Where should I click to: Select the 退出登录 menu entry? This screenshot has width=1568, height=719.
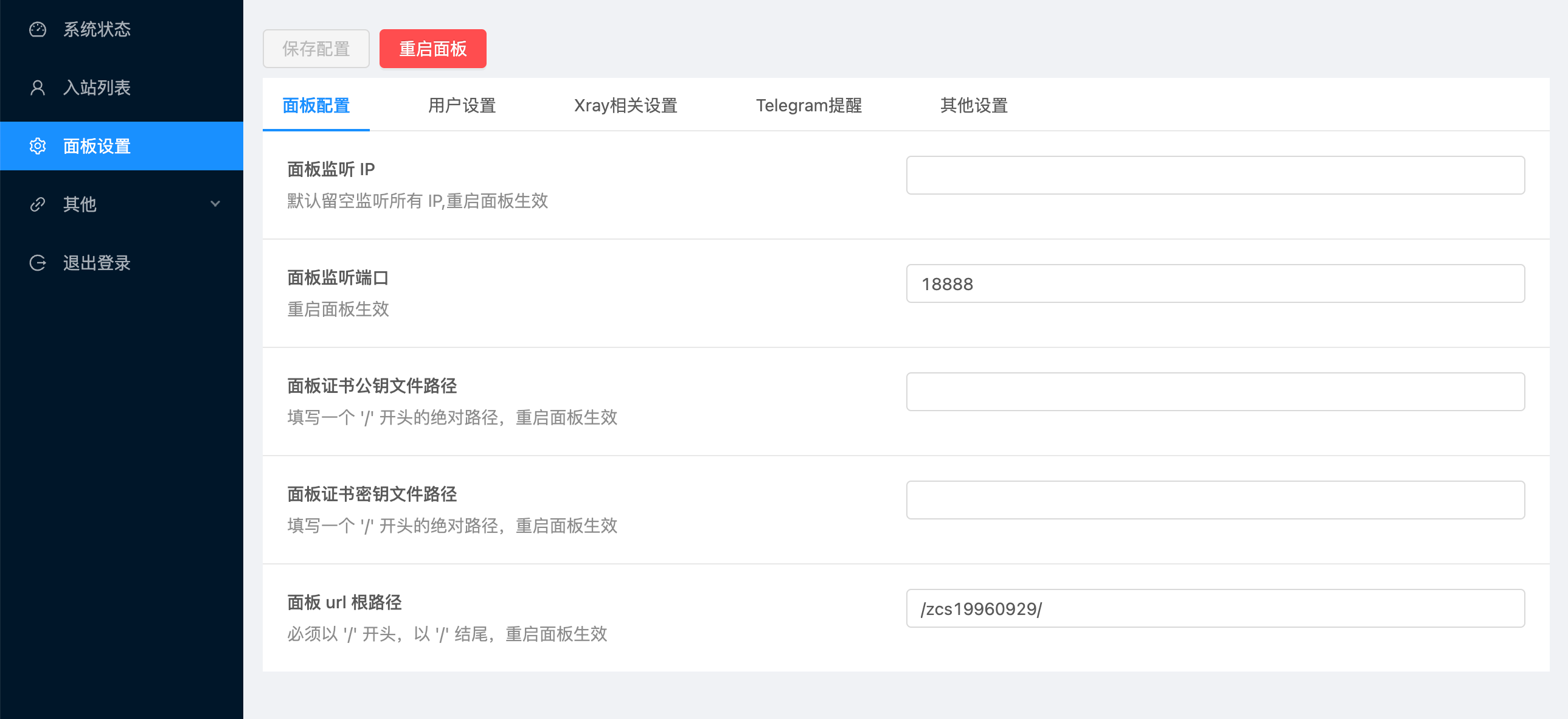click(x=97, y=263)
